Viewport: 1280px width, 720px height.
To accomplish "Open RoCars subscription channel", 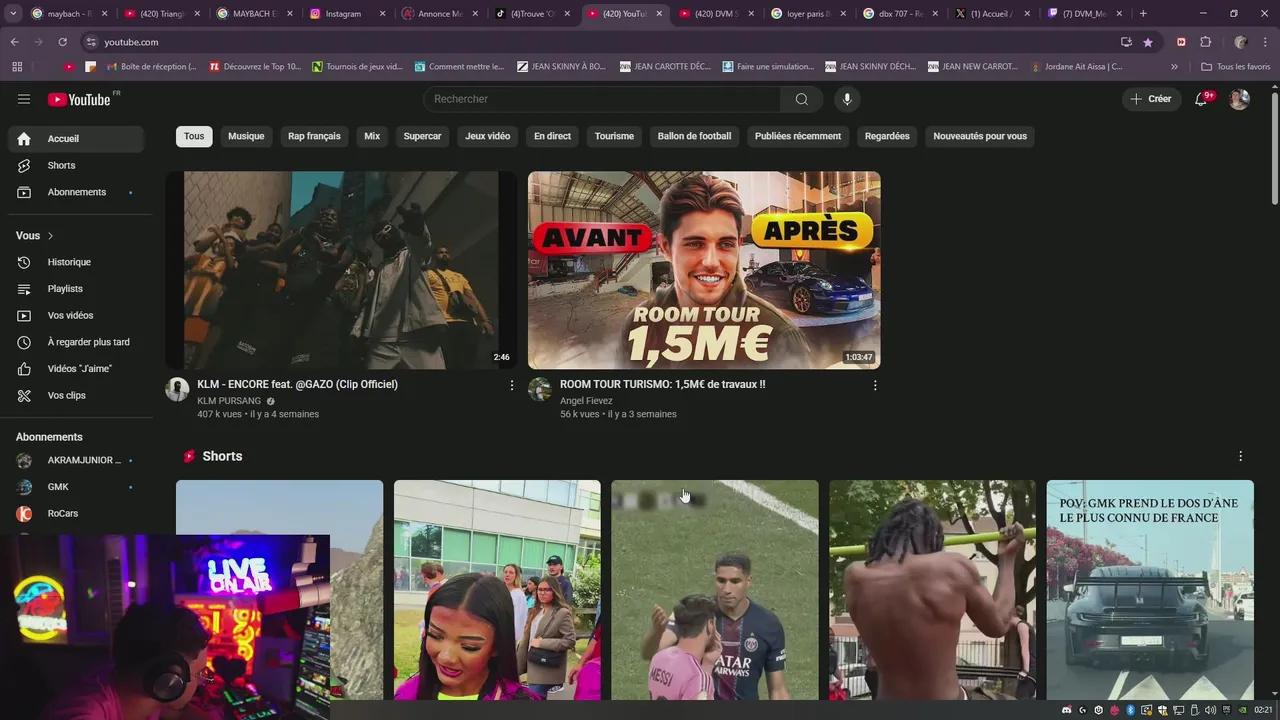I will pyautogui.click(x=76, y=513).
